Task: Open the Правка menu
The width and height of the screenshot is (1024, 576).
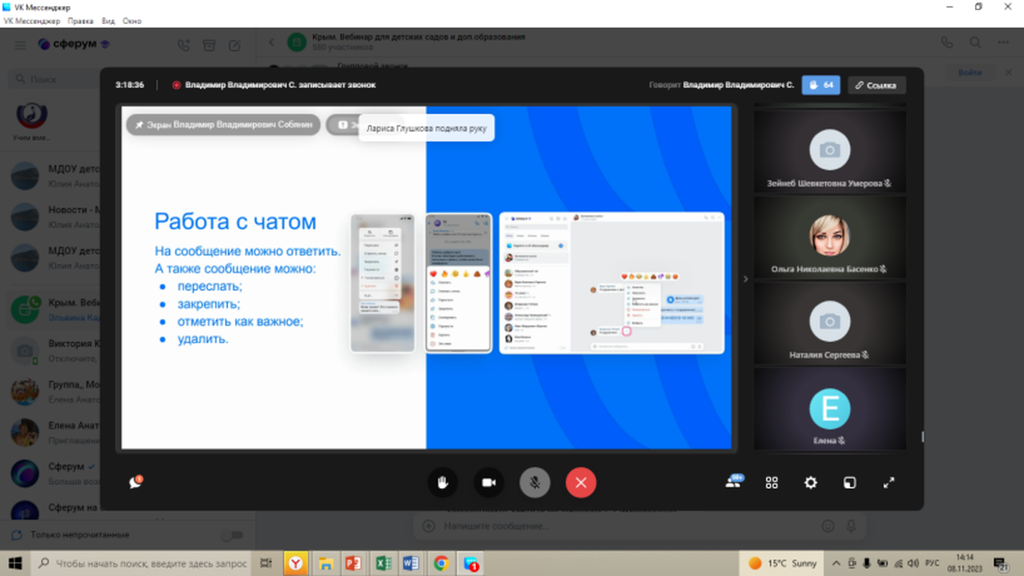Action: [x=81, y=20]
